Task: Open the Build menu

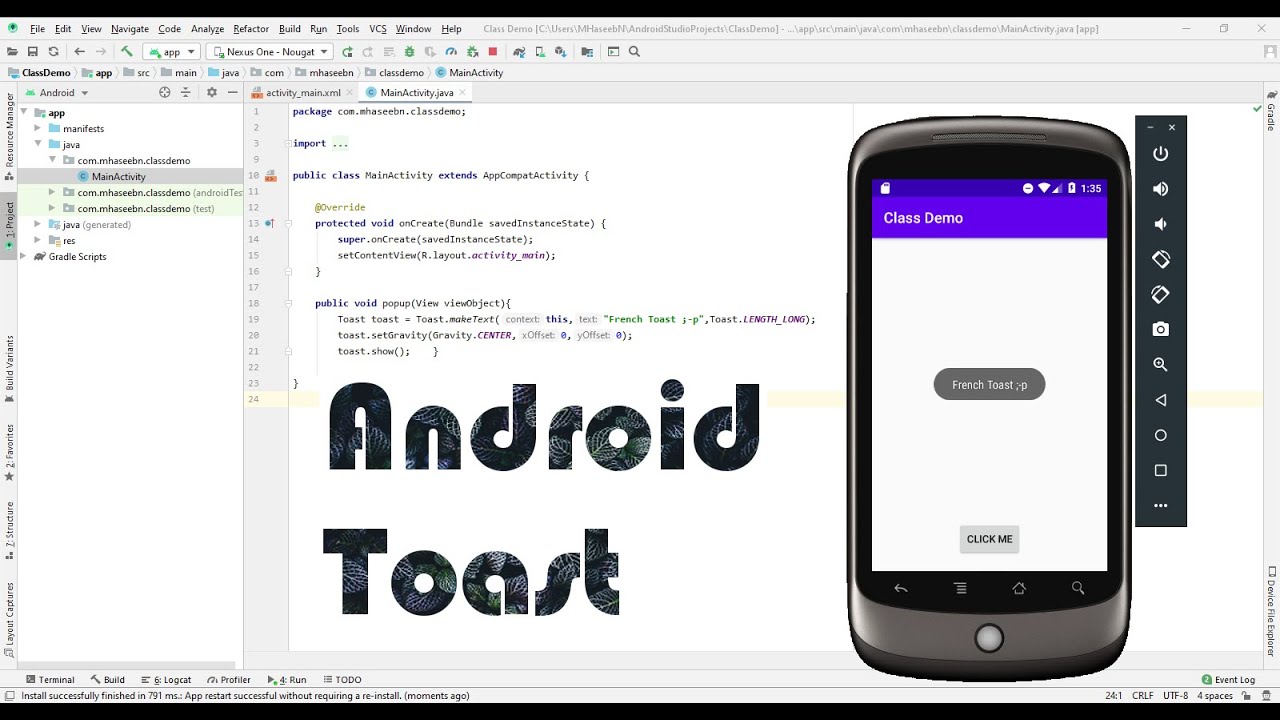Action: (x=290, y=29)
